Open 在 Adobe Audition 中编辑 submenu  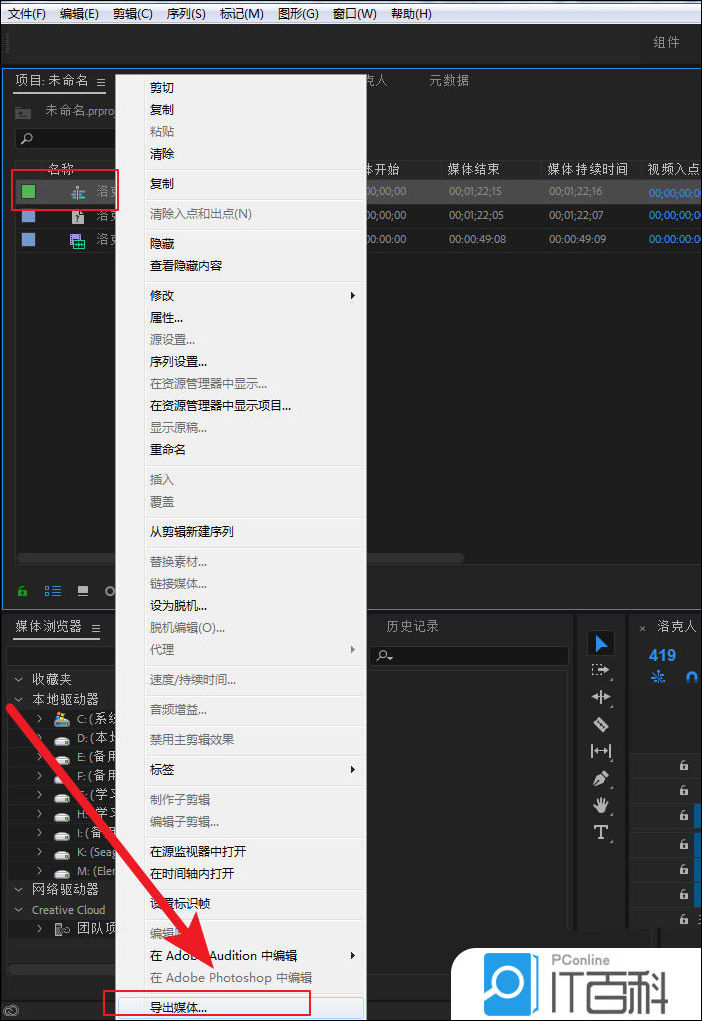[253, 956]
